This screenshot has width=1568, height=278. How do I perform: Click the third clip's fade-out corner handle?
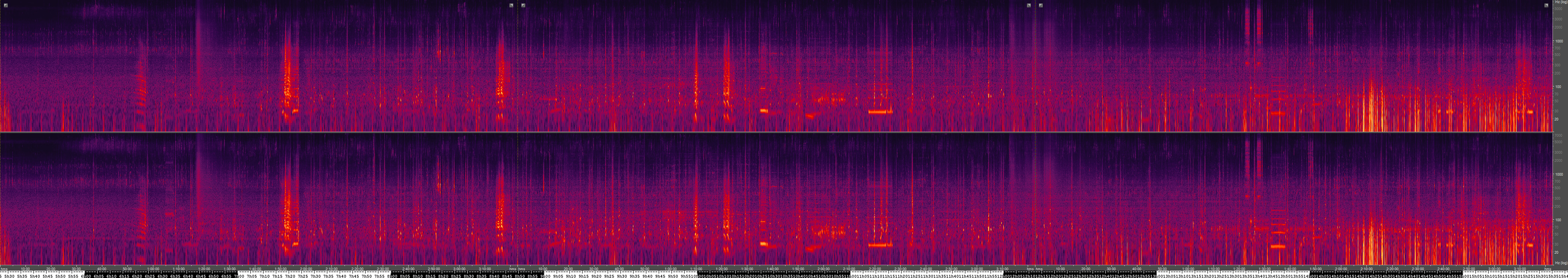click(1546, 5)
